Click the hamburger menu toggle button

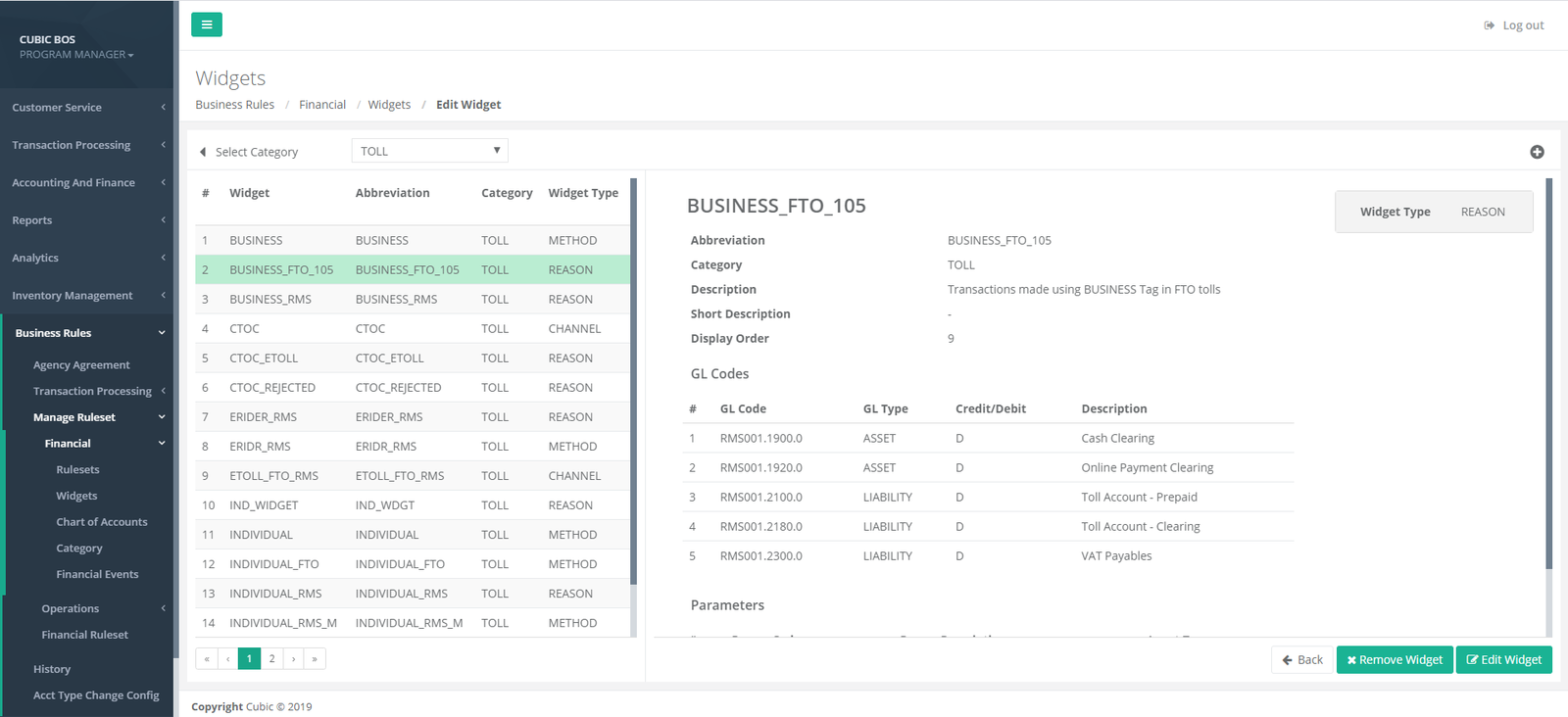click(x=206, y=24)
